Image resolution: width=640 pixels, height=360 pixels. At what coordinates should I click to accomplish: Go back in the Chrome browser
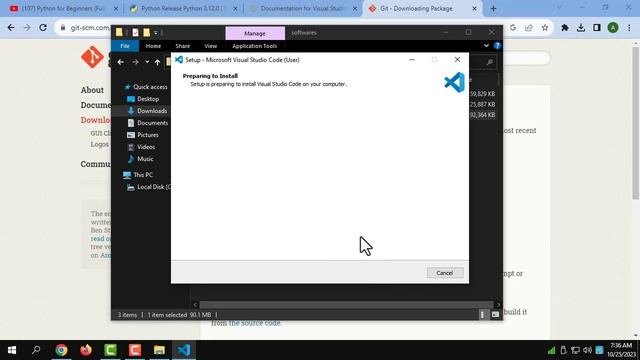pos(11,27)
